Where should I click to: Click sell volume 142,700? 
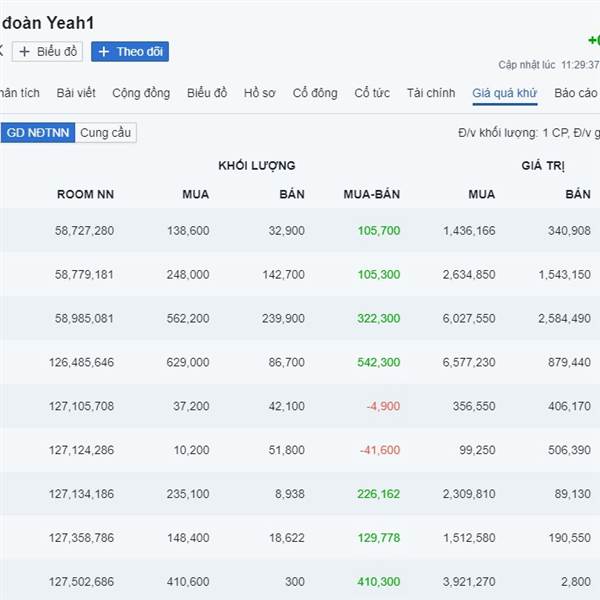284,274
